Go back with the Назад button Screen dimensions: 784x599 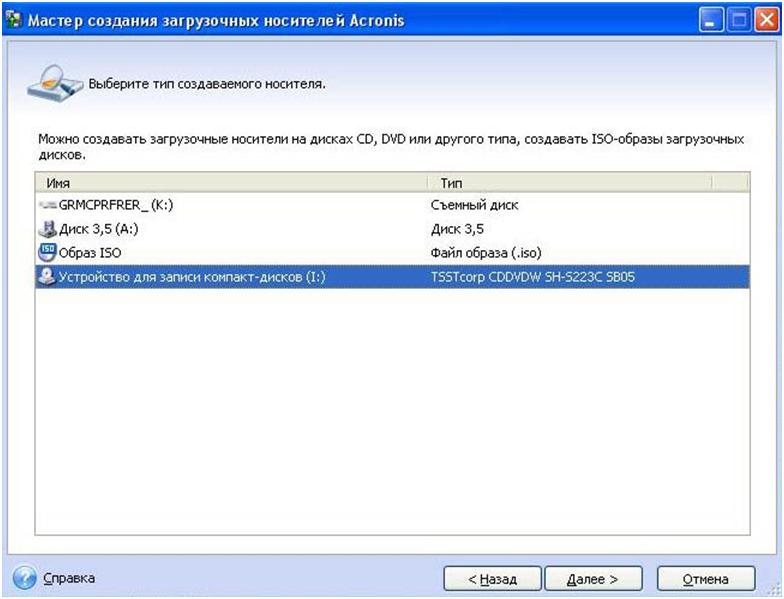coord(492,578)
